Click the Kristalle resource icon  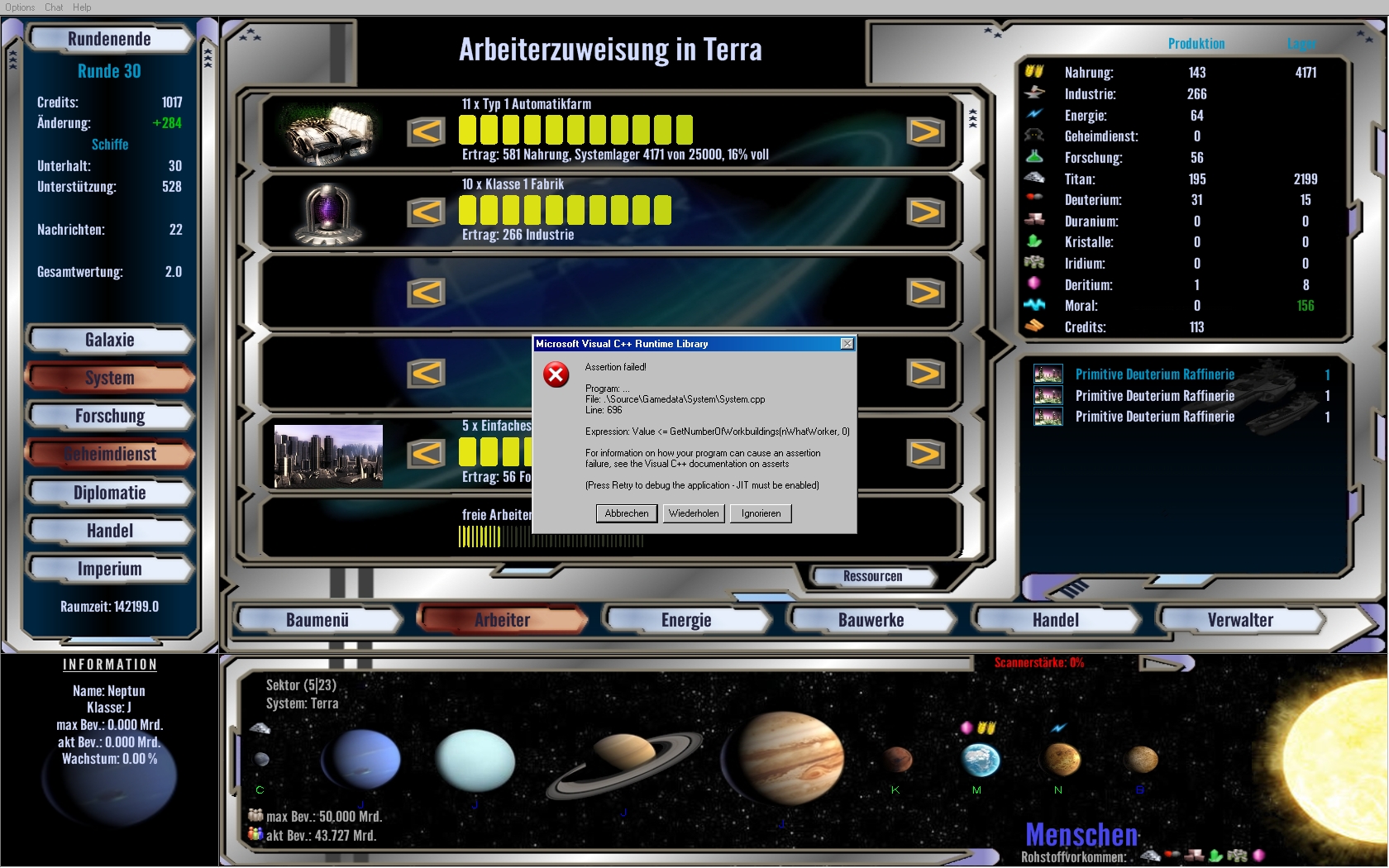(x=1034, y=241)
